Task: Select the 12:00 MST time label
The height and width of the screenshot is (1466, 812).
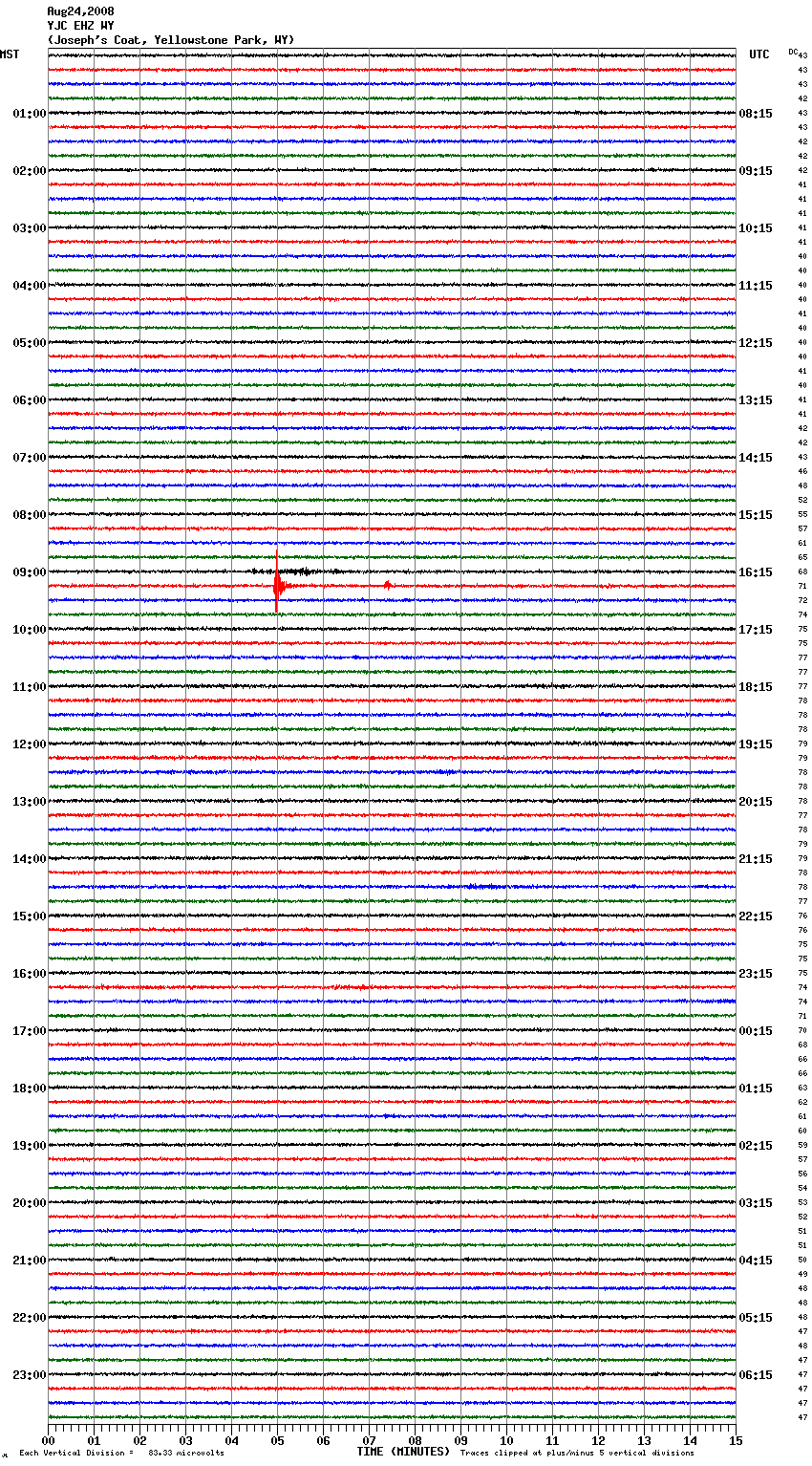Action: (29, 744)
